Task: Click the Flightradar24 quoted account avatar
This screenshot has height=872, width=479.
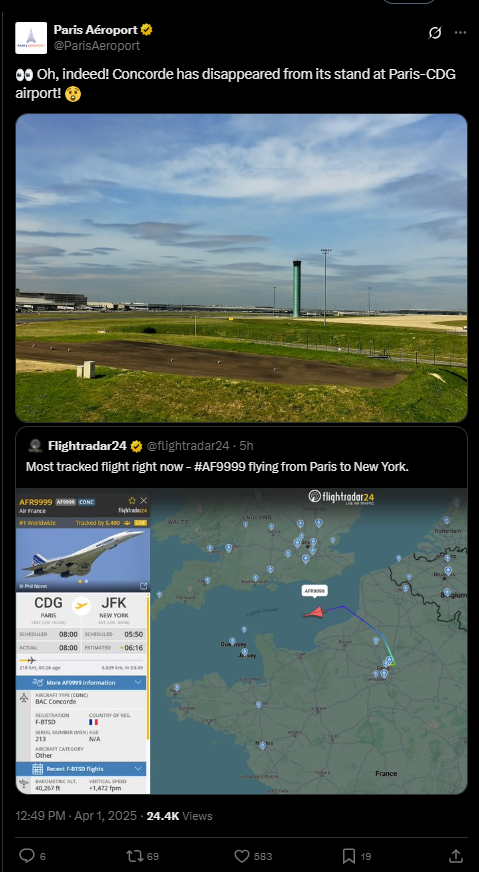Action: [35, 445]
